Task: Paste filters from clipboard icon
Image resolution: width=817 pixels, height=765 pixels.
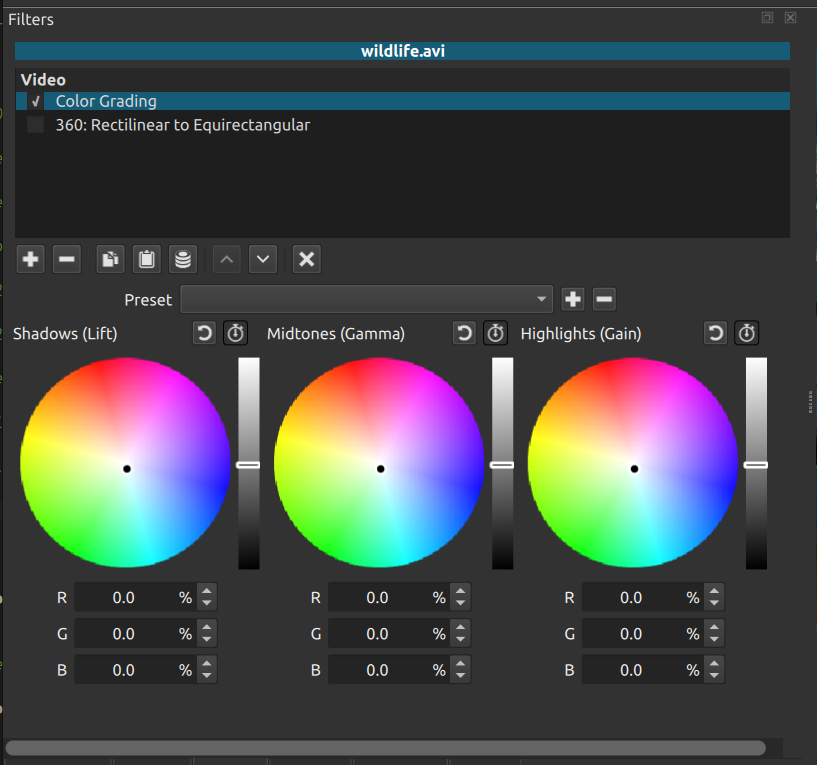Action: (146, 260)
